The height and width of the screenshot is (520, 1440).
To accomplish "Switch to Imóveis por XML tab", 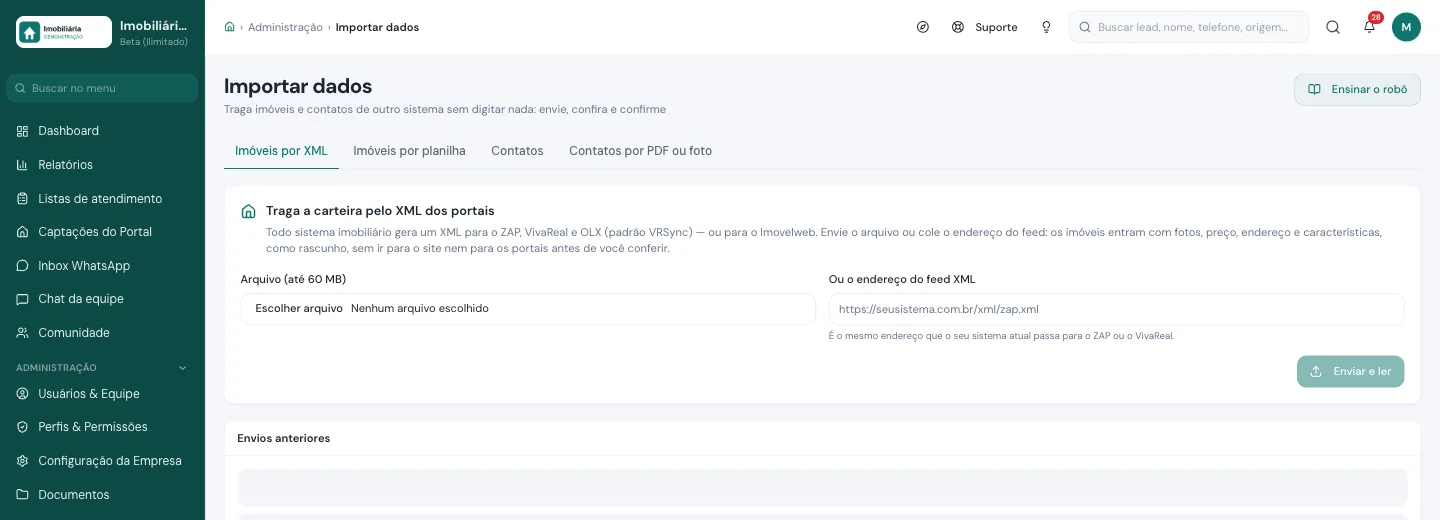I will tap(281, 151).
